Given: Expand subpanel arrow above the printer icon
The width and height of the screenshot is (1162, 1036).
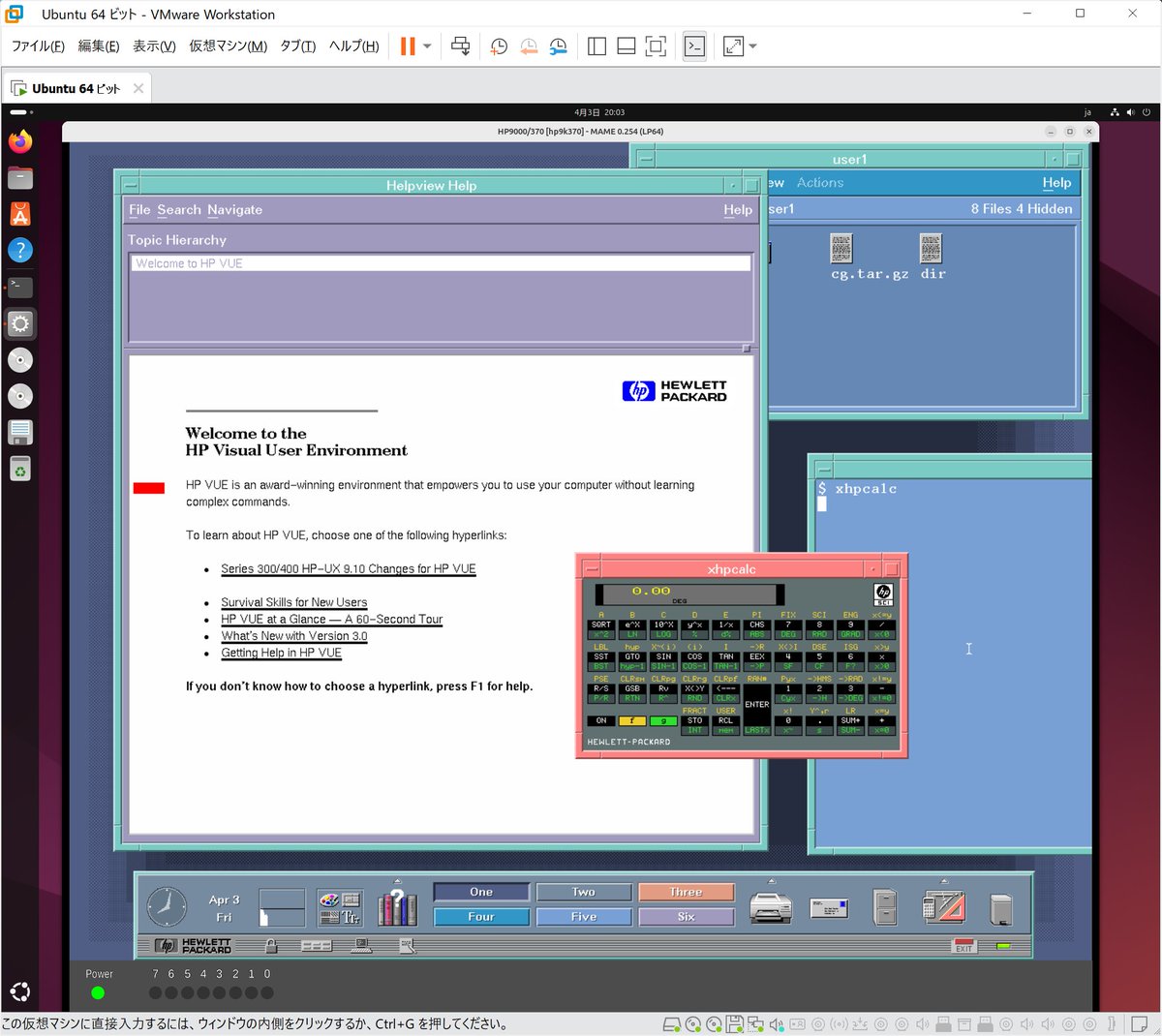Looking at the screenshot, I should [772, 881].
